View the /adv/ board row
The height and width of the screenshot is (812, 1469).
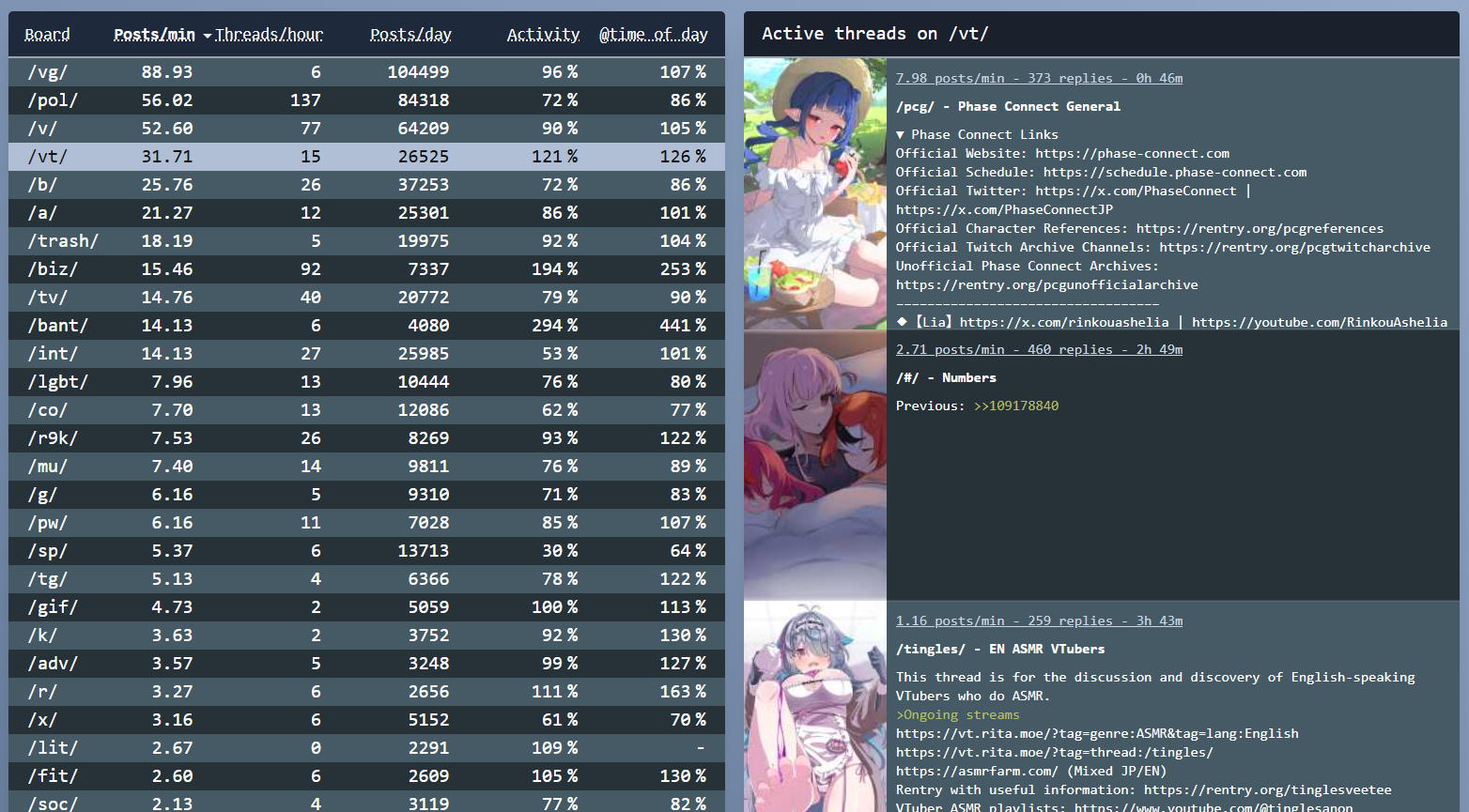coord(366,664)
